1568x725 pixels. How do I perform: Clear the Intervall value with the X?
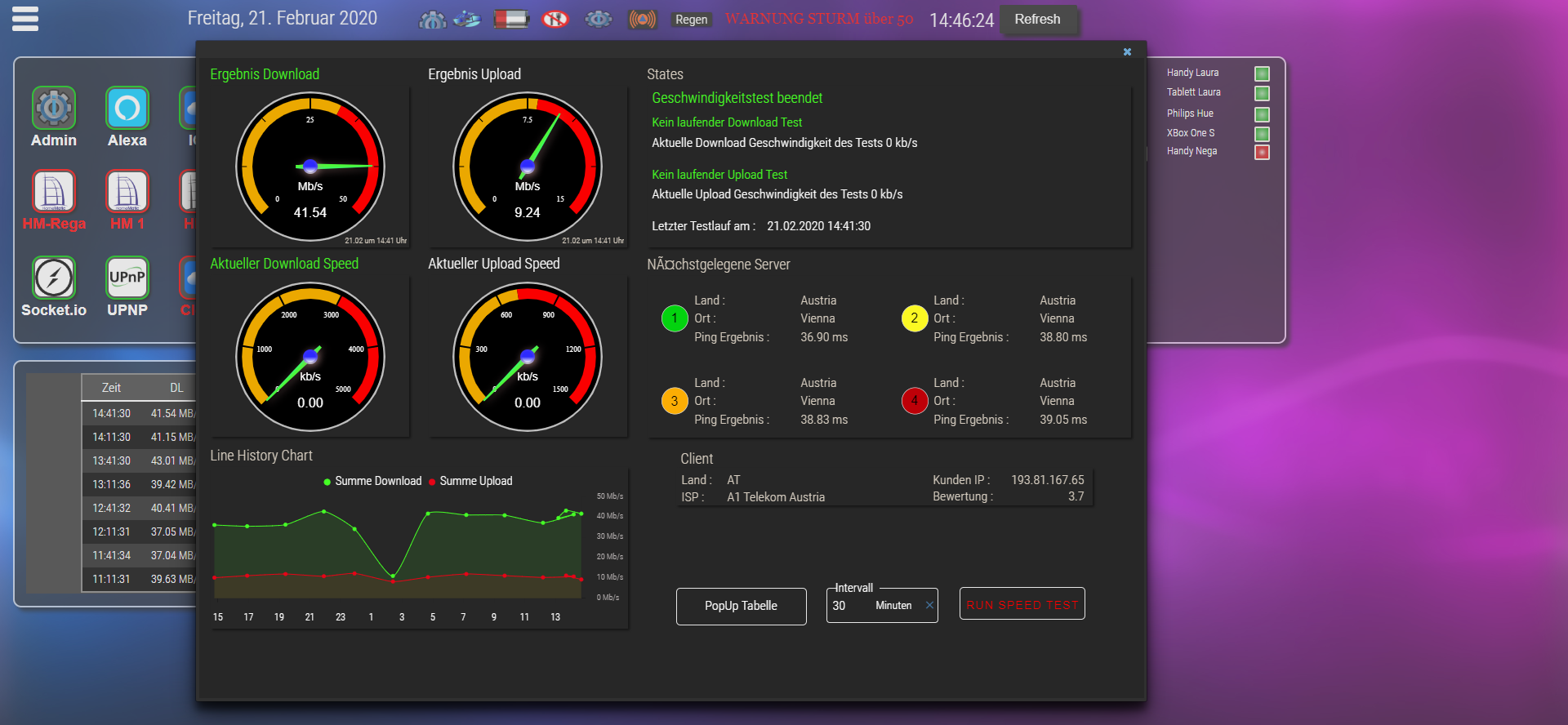coord(929,605)
